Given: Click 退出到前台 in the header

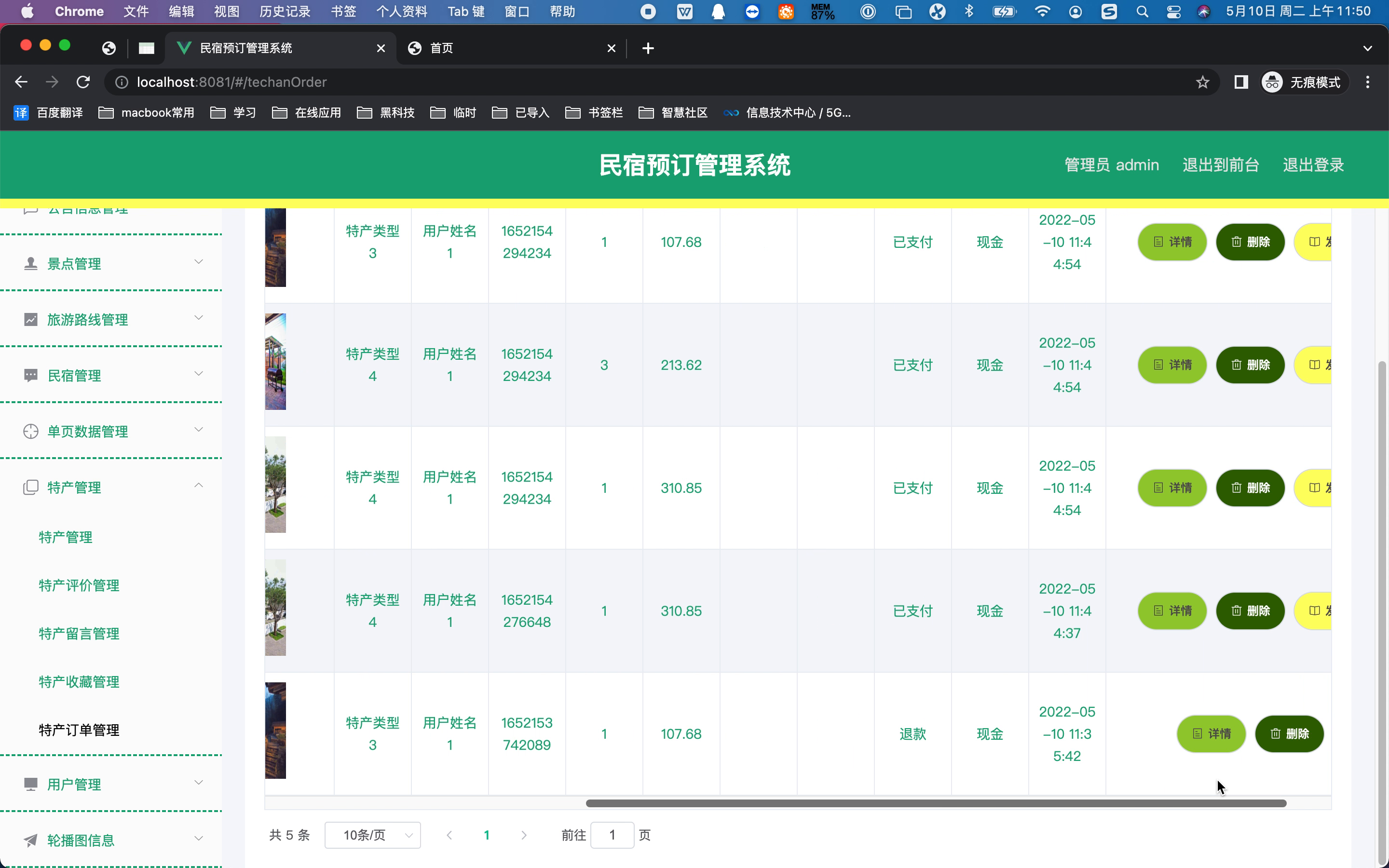Looking at the screenshot, I should tap(1221, 165).
